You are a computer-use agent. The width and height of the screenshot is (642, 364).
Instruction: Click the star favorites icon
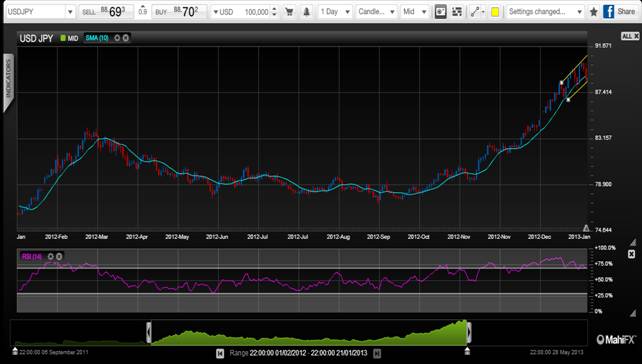593,12
